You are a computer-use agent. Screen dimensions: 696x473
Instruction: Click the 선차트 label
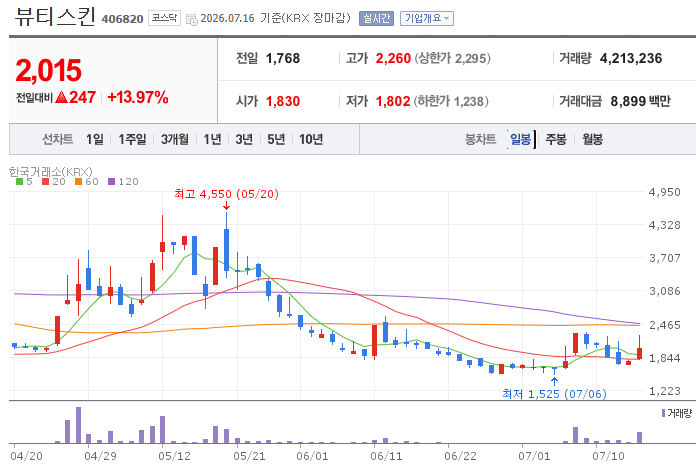[x=58, y=139]
